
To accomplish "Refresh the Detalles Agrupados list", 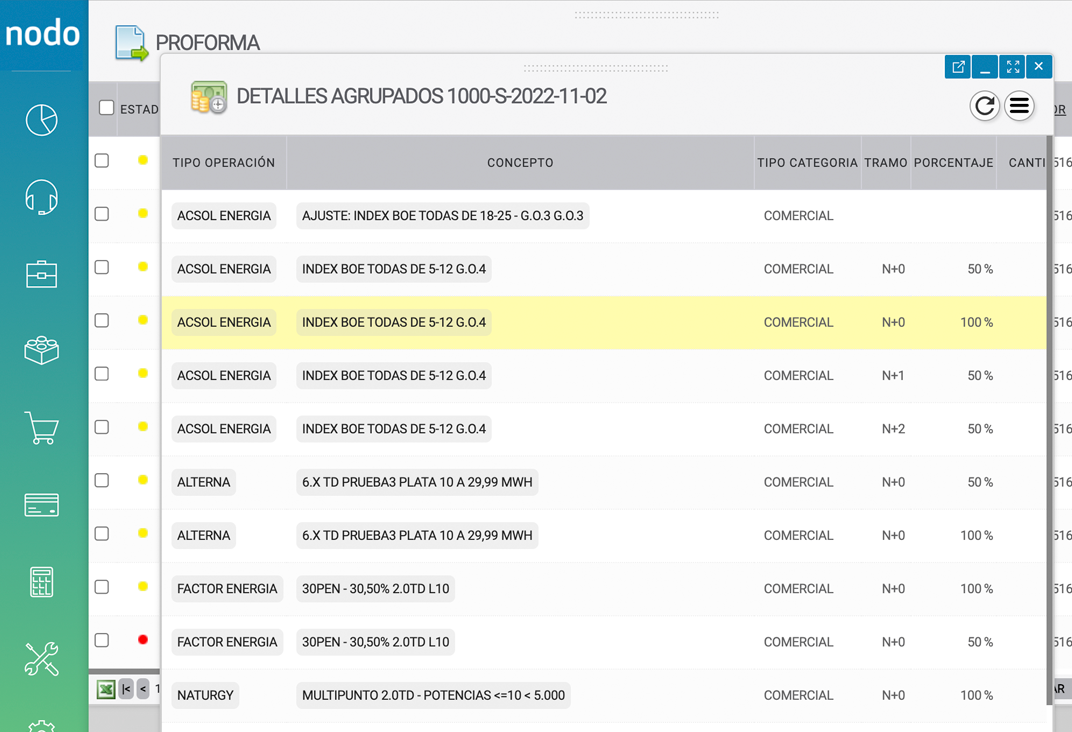I will tap(984, 106).
